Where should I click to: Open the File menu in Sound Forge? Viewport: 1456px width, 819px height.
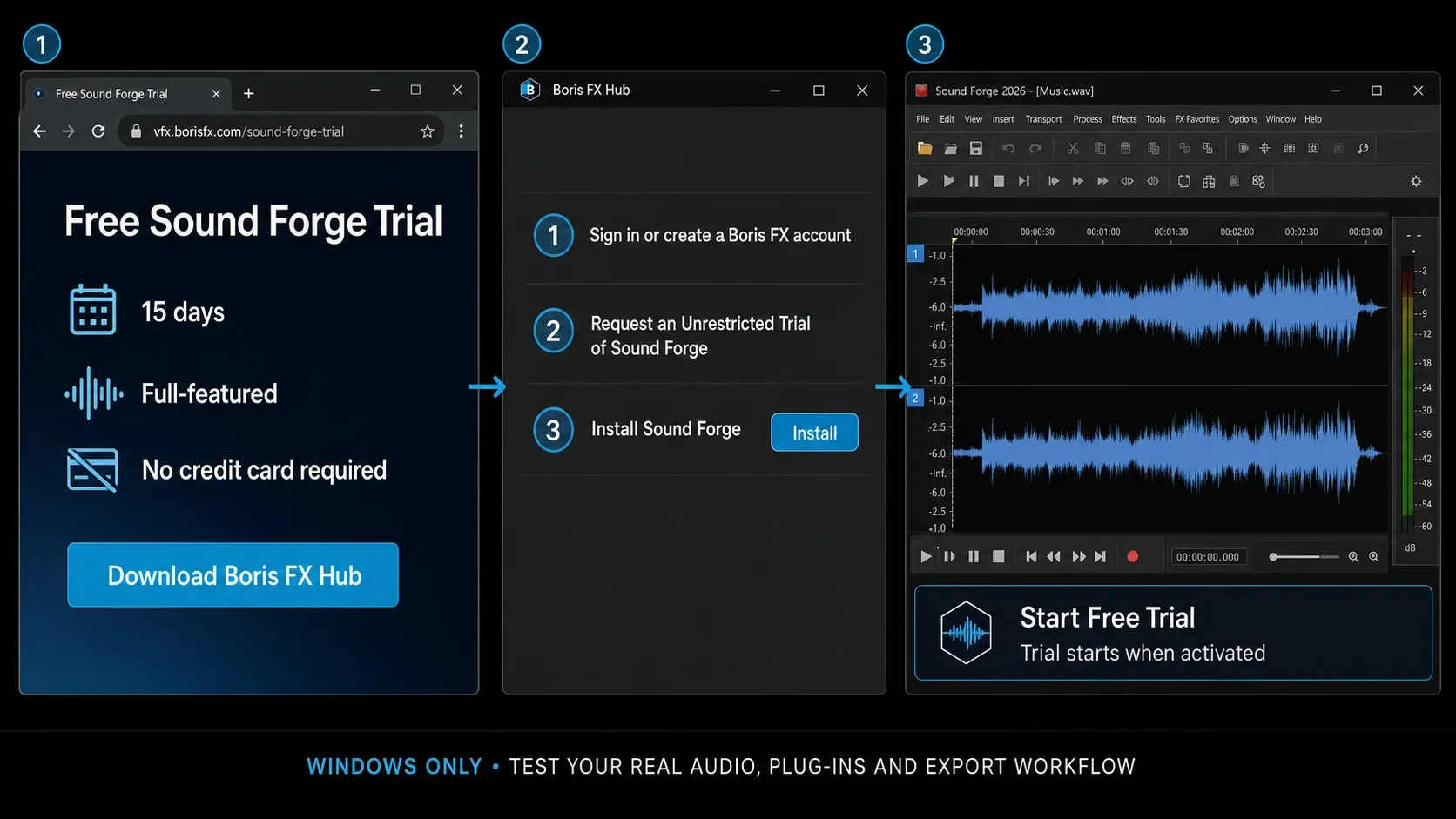pyautogui.click(x=923, y=119)
